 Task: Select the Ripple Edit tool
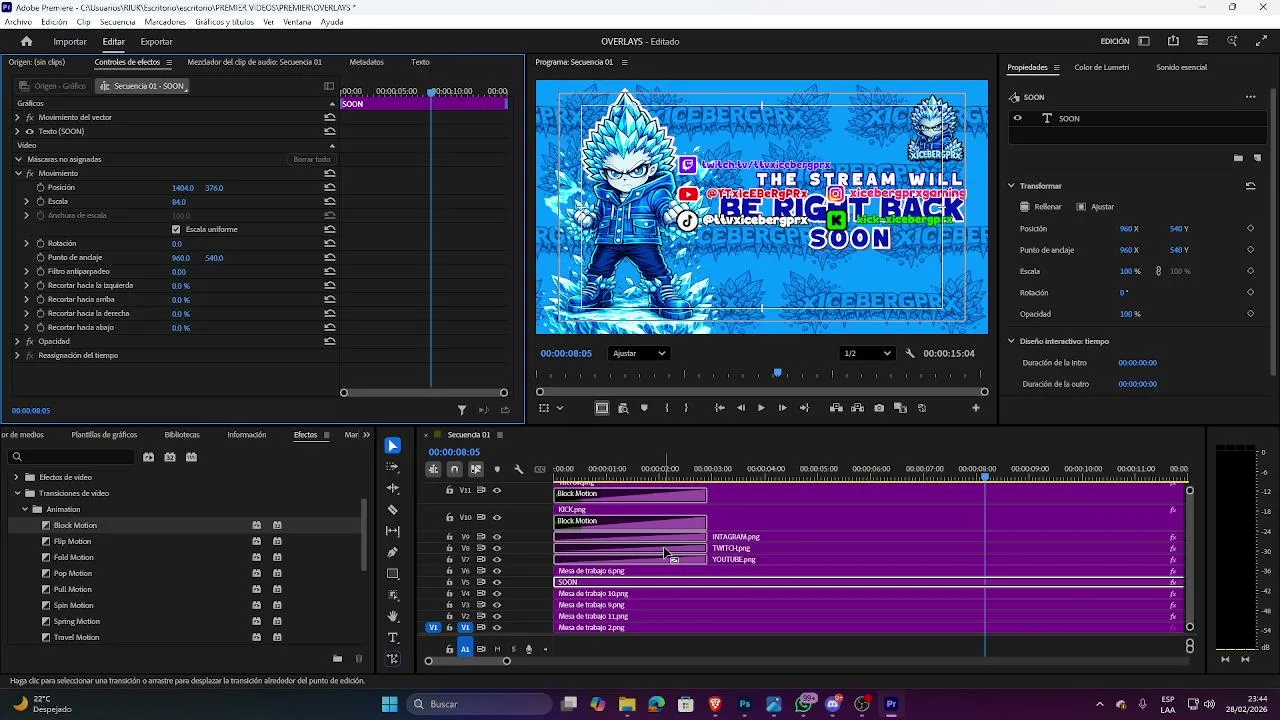[x=393, y=488]
